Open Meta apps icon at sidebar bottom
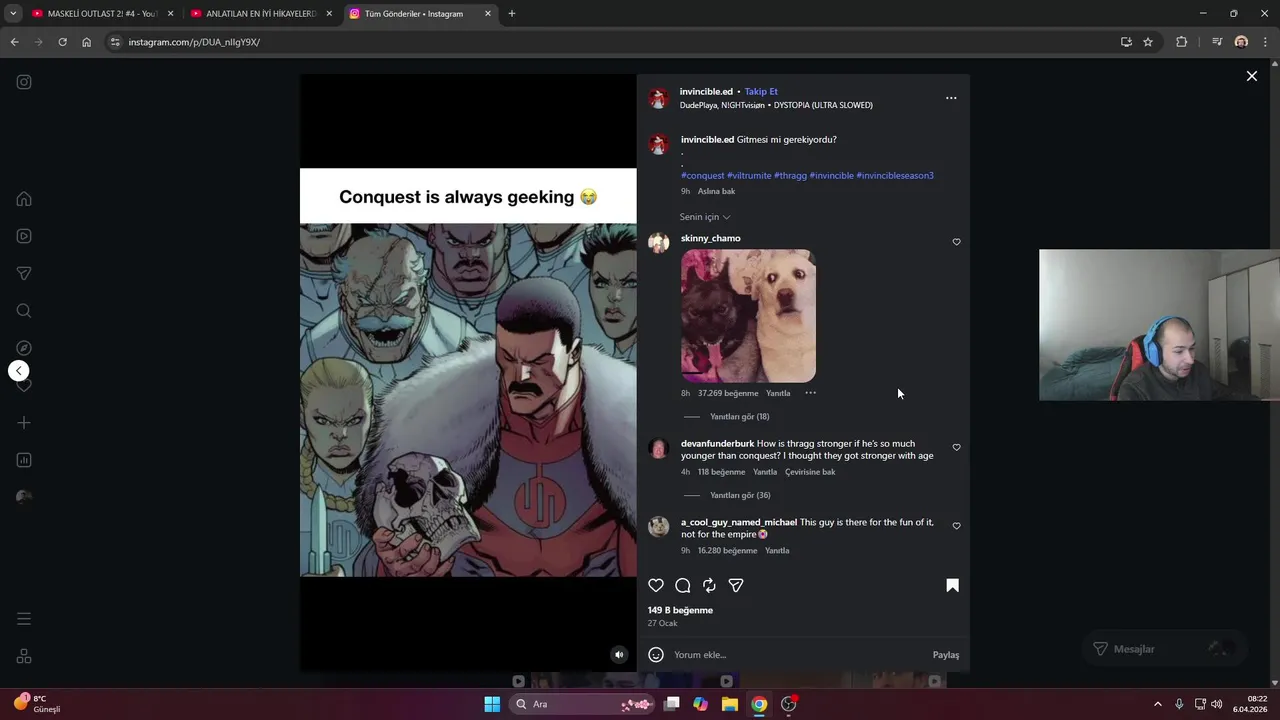Viewport: 1280px width, 720px height. coord(24,656)
